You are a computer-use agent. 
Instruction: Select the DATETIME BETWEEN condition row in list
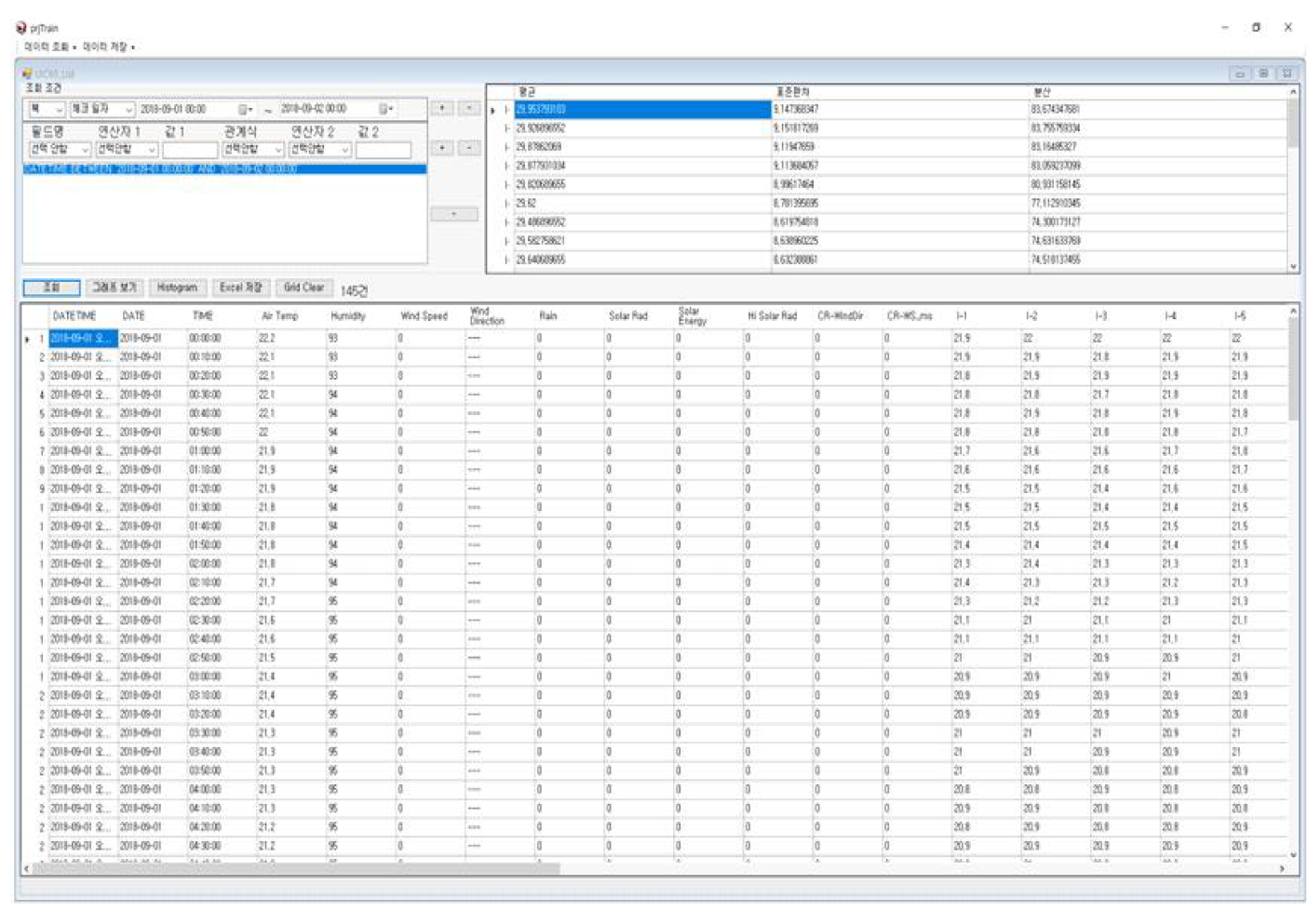click(224, 169)
